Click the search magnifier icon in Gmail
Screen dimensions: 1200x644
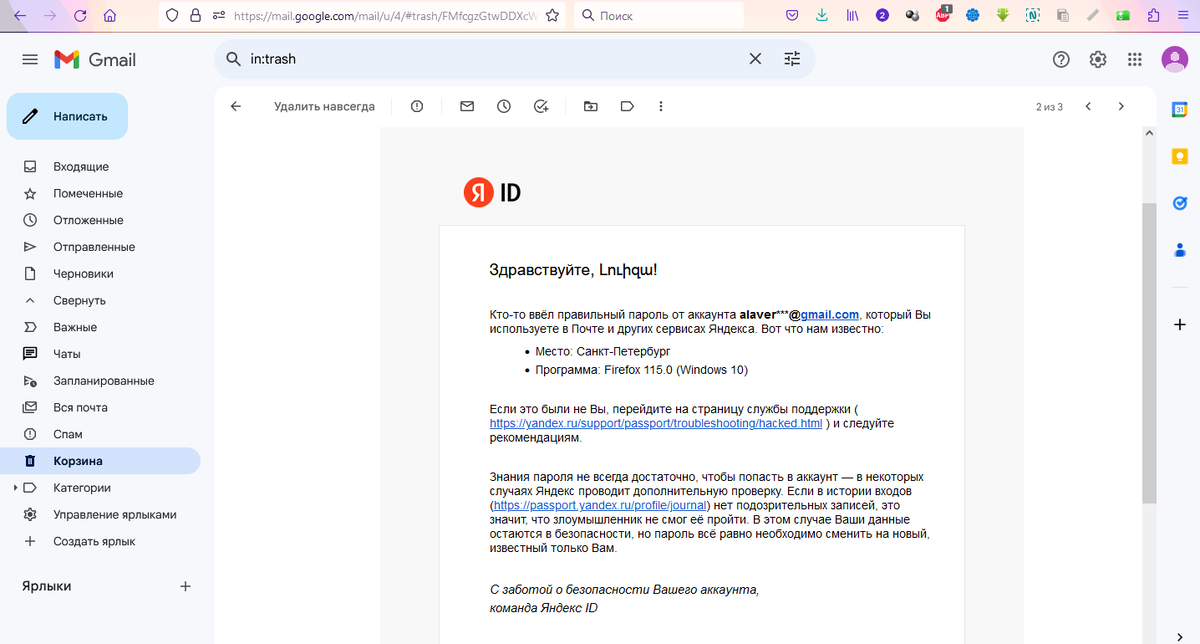233,59
